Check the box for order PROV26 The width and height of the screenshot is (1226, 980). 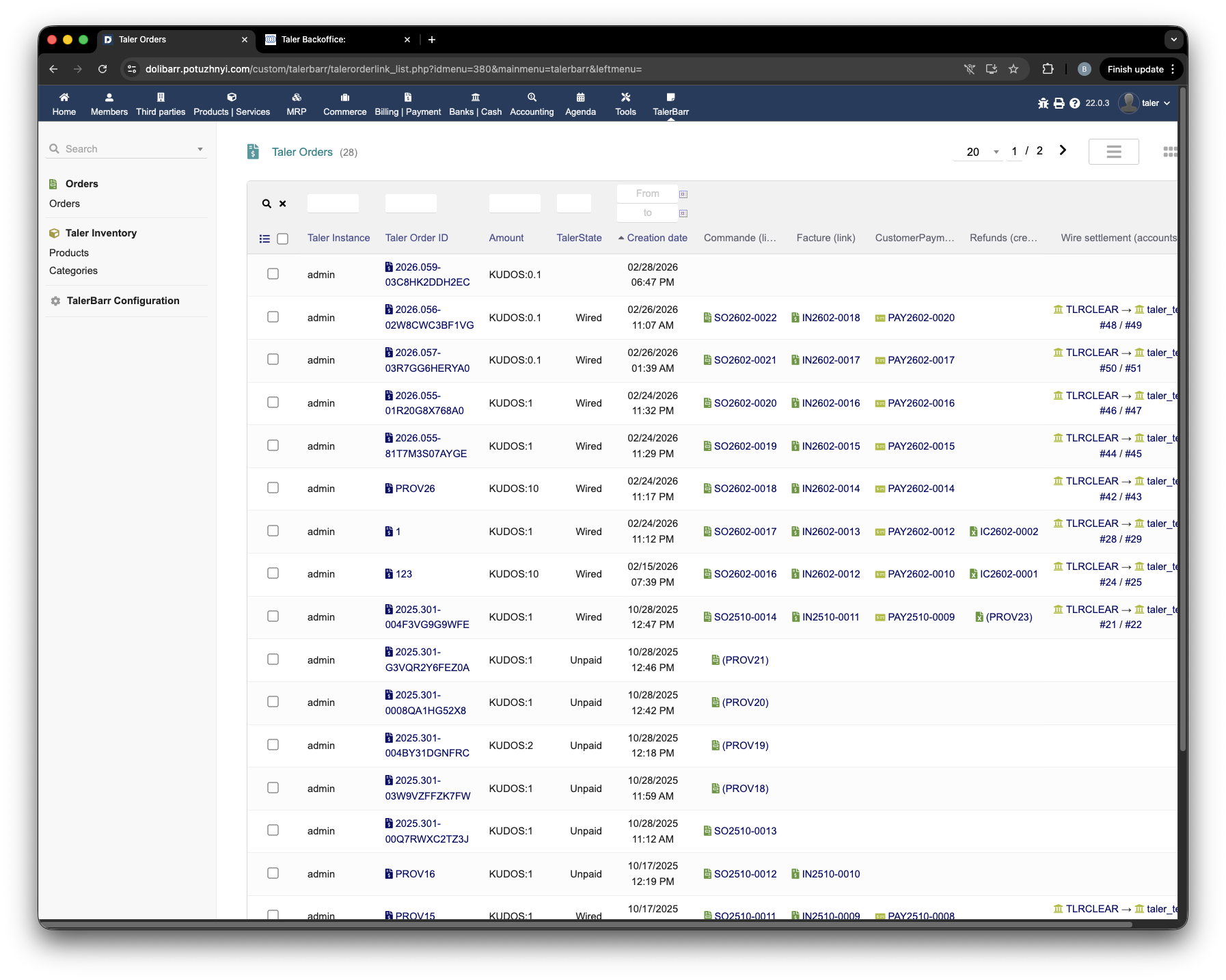click(273, 488)
